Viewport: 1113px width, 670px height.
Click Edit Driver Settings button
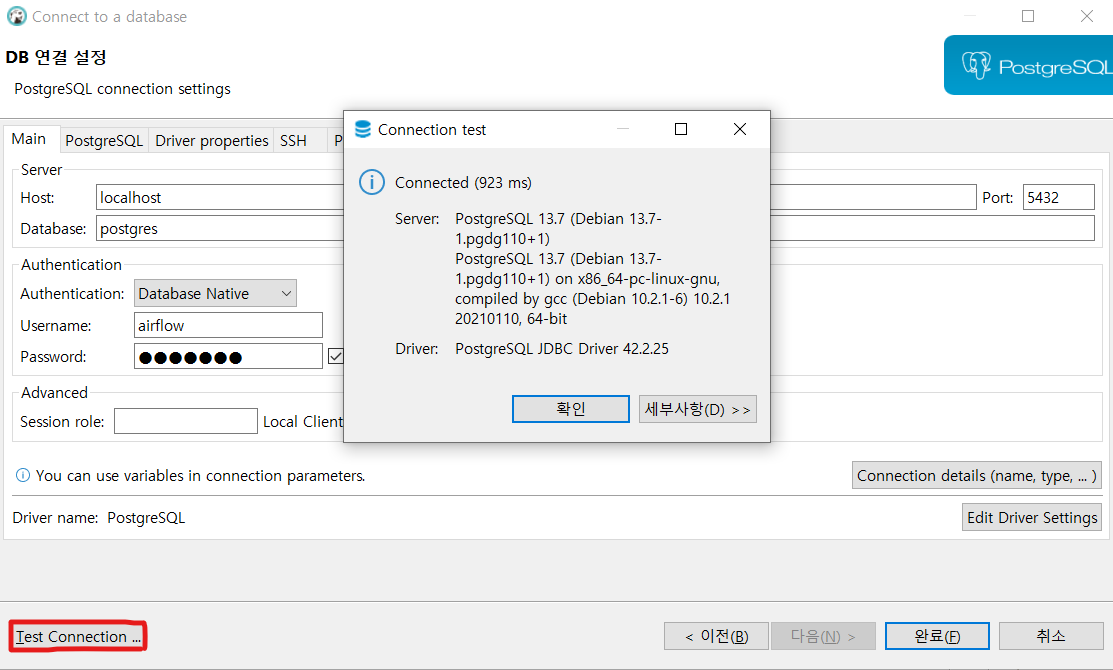click(x=1032, y=517)
